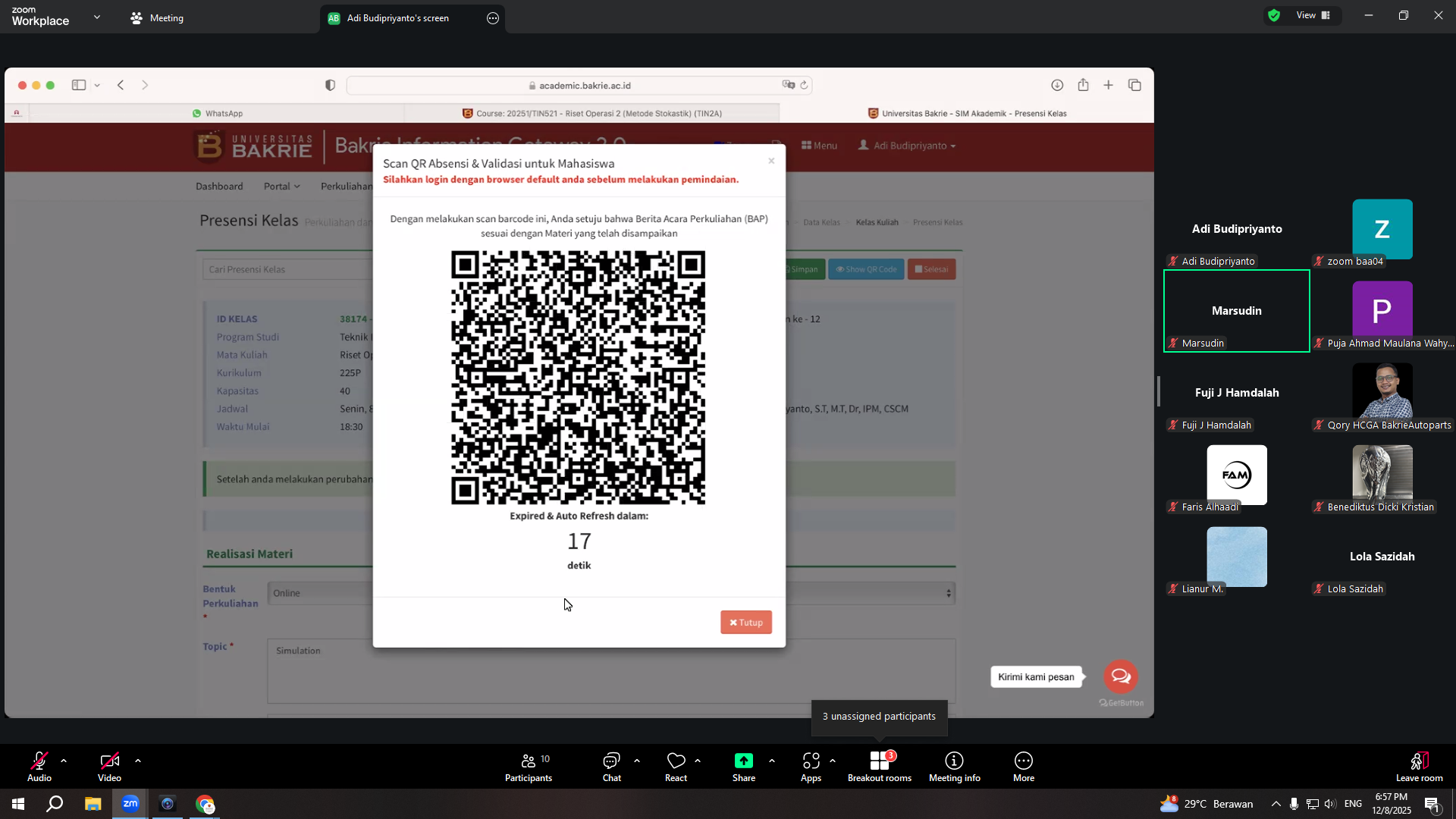
Task: Open the React menu
Action: click(x=676, y=767)
